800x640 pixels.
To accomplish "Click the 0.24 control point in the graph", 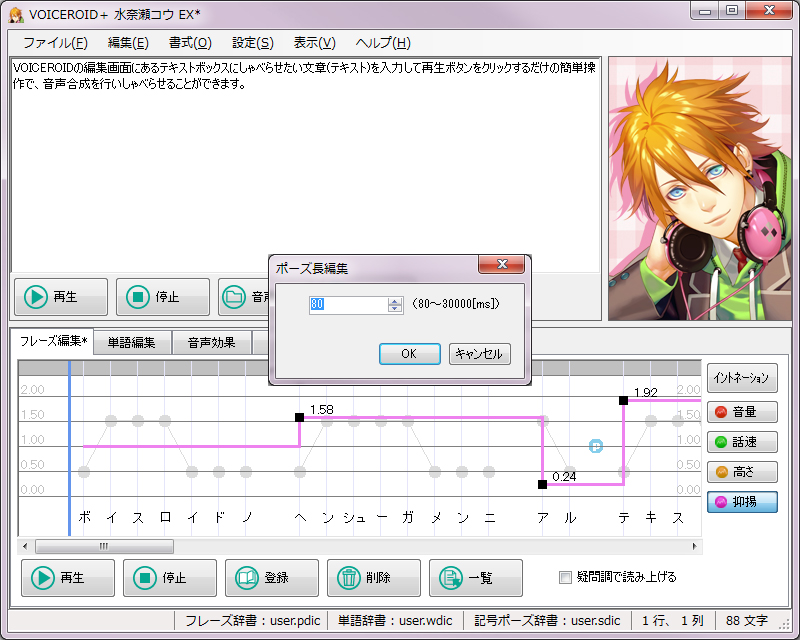I will 542,484.
